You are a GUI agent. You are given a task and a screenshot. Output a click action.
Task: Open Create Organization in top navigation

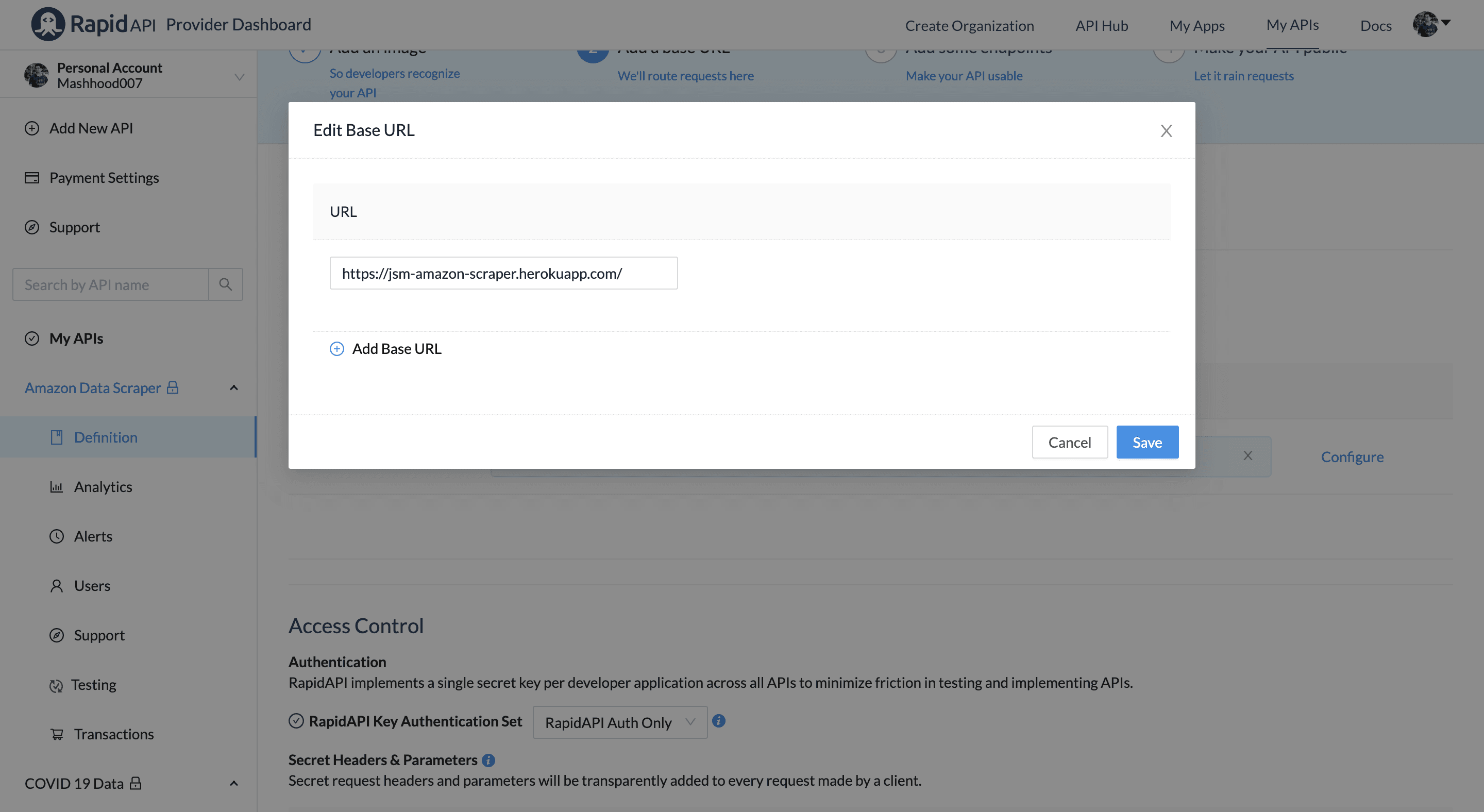(x=970, y=25)
